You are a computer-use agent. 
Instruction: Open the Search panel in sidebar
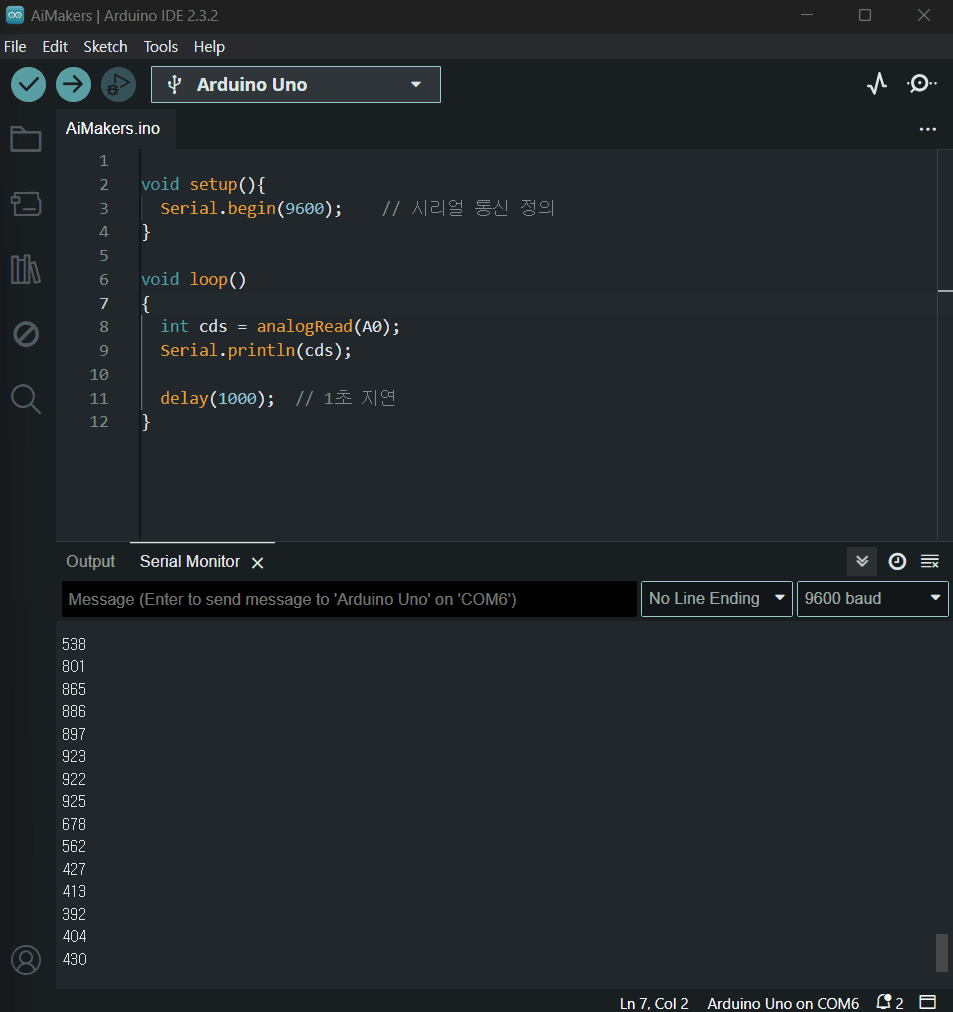pyautogui.click(x=26, y=399)
